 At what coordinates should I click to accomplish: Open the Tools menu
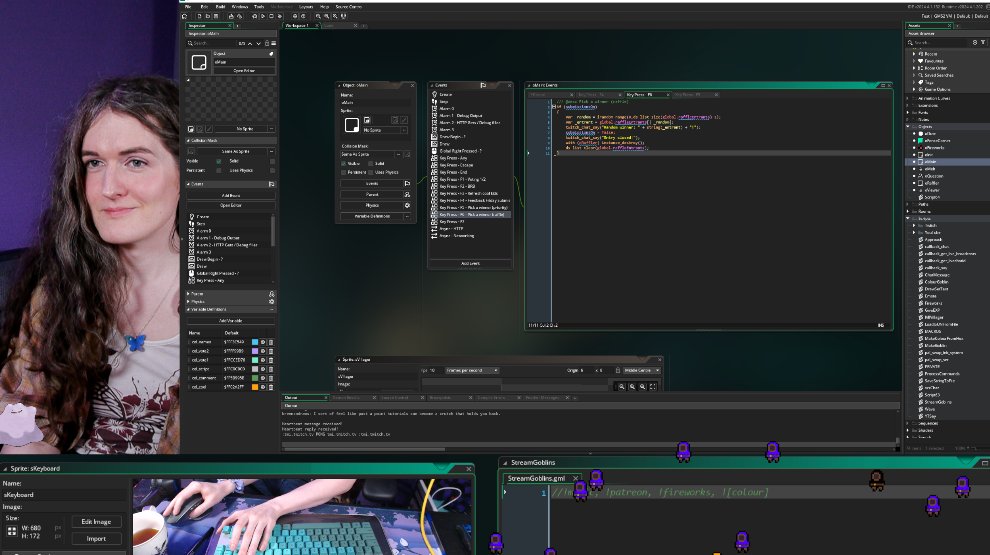[259, 6]
